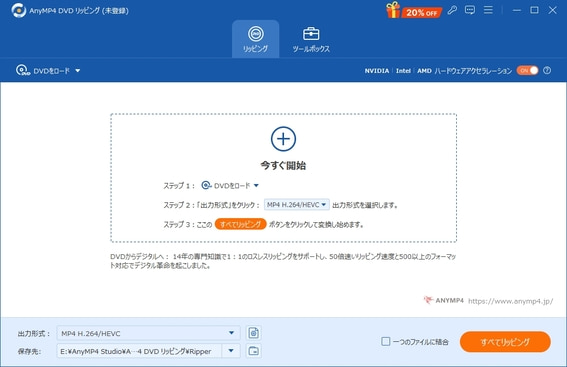The height and width of the screenshot is (367, 567).
Task: Click the AMD label in toolbar
Action: 424,71
